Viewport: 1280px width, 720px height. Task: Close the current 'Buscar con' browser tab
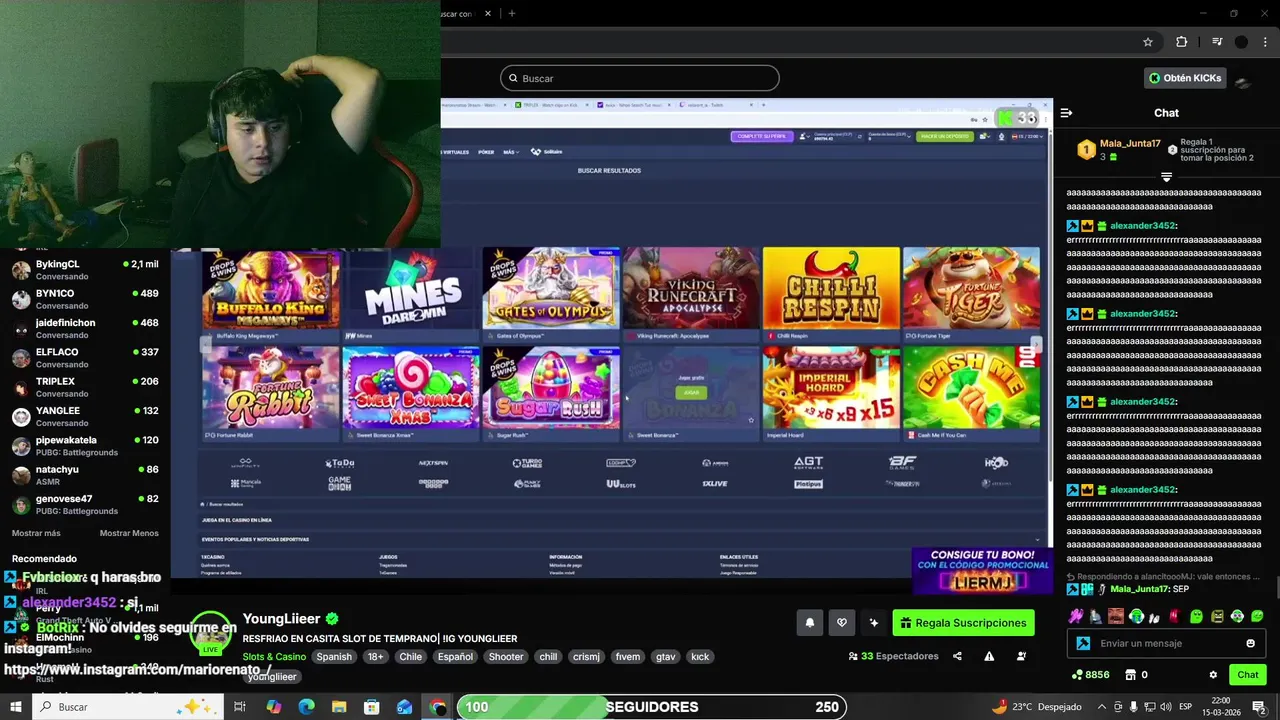coord(488,13)
